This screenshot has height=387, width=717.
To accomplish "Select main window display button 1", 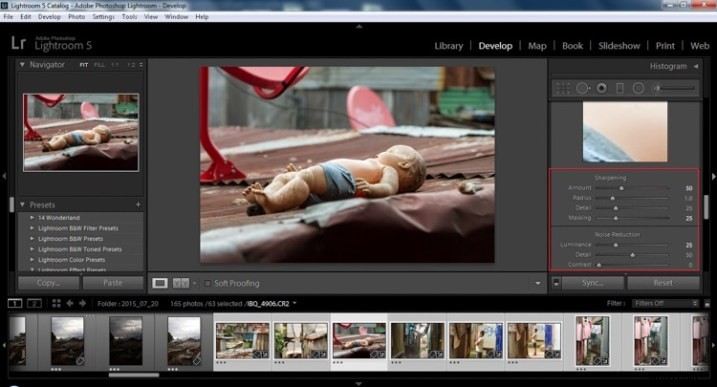I will 15,303.
